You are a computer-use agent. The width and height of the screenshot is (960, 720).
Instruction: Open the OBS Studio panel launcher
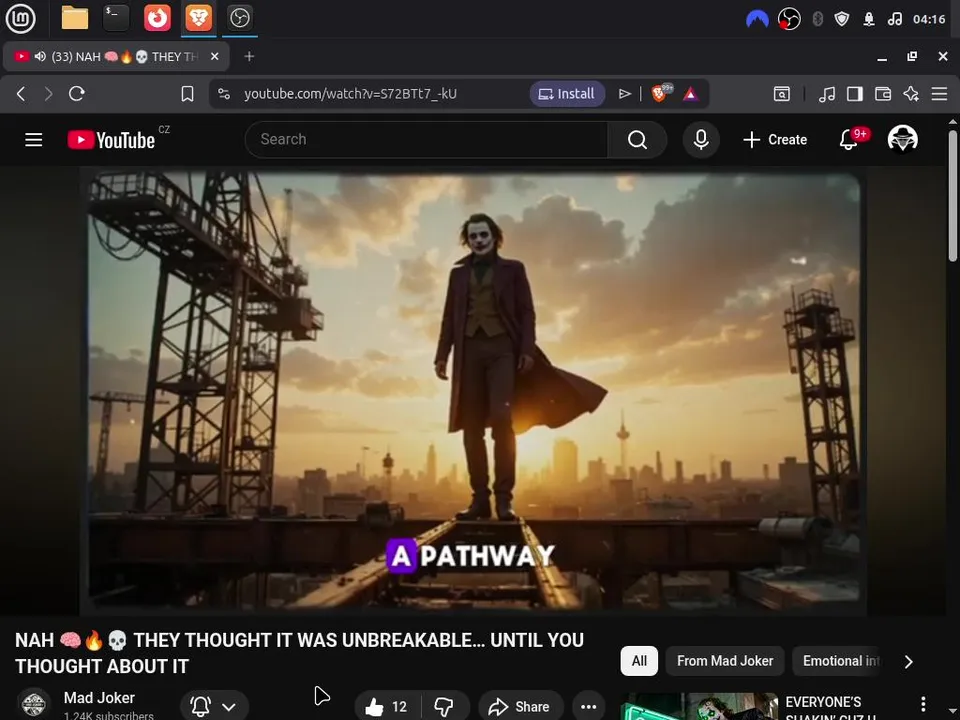coord(239,18)
